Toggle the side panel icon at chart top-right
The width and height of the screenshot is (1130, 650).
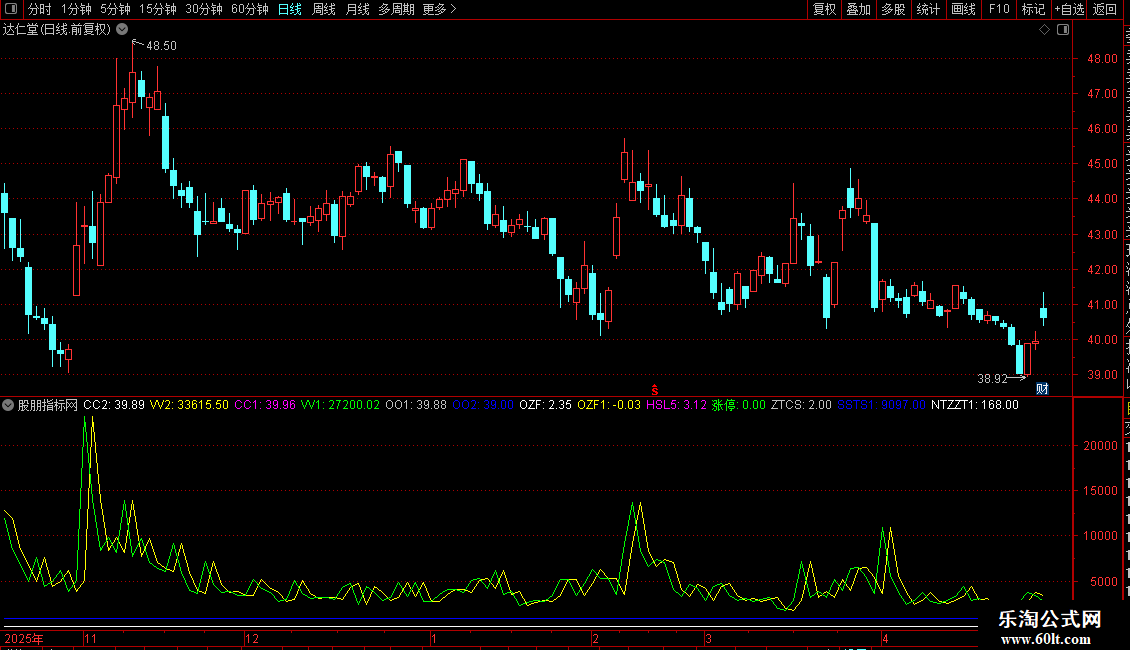tap(1063, 30)
